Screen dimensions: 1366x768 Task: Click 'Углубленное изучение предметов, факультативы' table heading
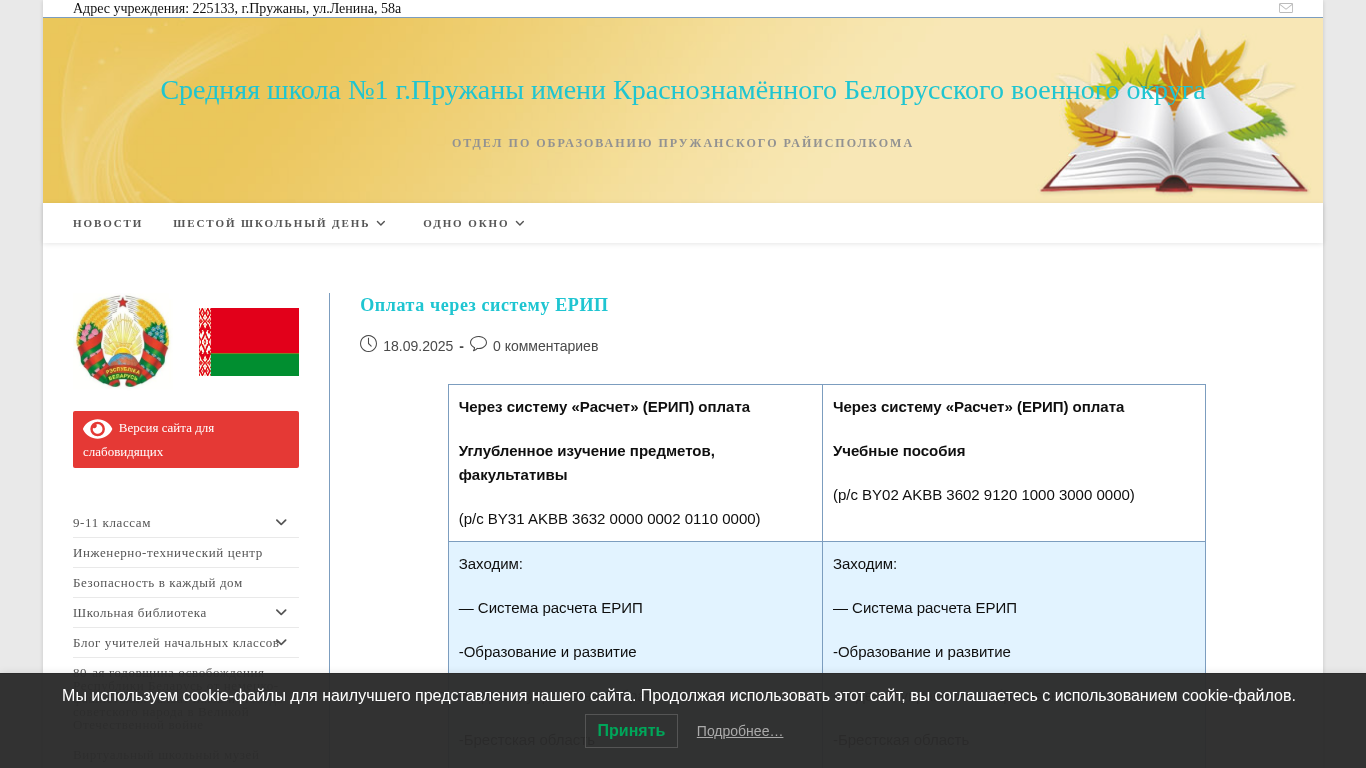coord(587,463)
